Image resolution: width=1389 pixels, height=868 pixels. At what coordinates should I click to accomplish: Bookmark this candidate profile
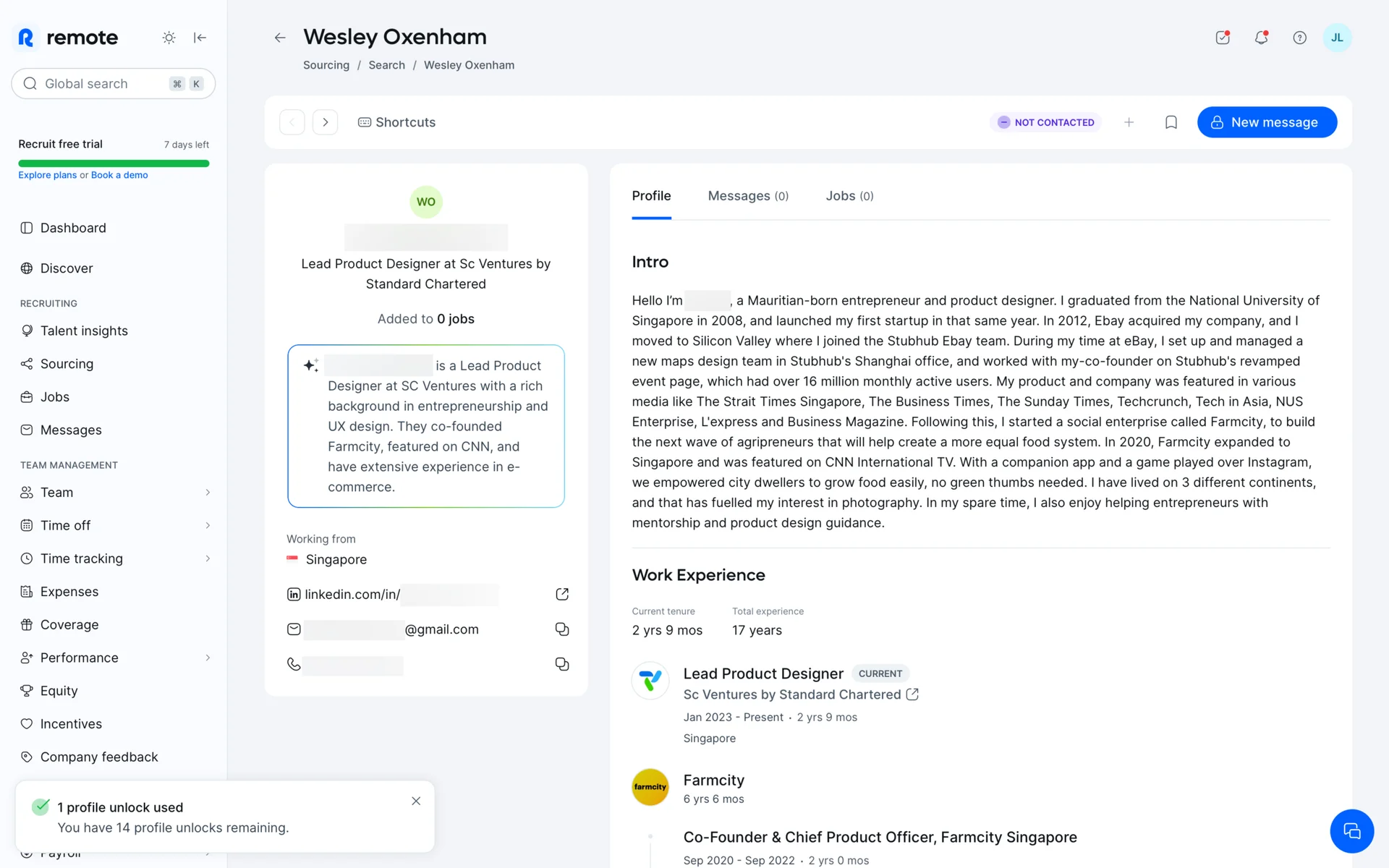tap(1171, 122)
